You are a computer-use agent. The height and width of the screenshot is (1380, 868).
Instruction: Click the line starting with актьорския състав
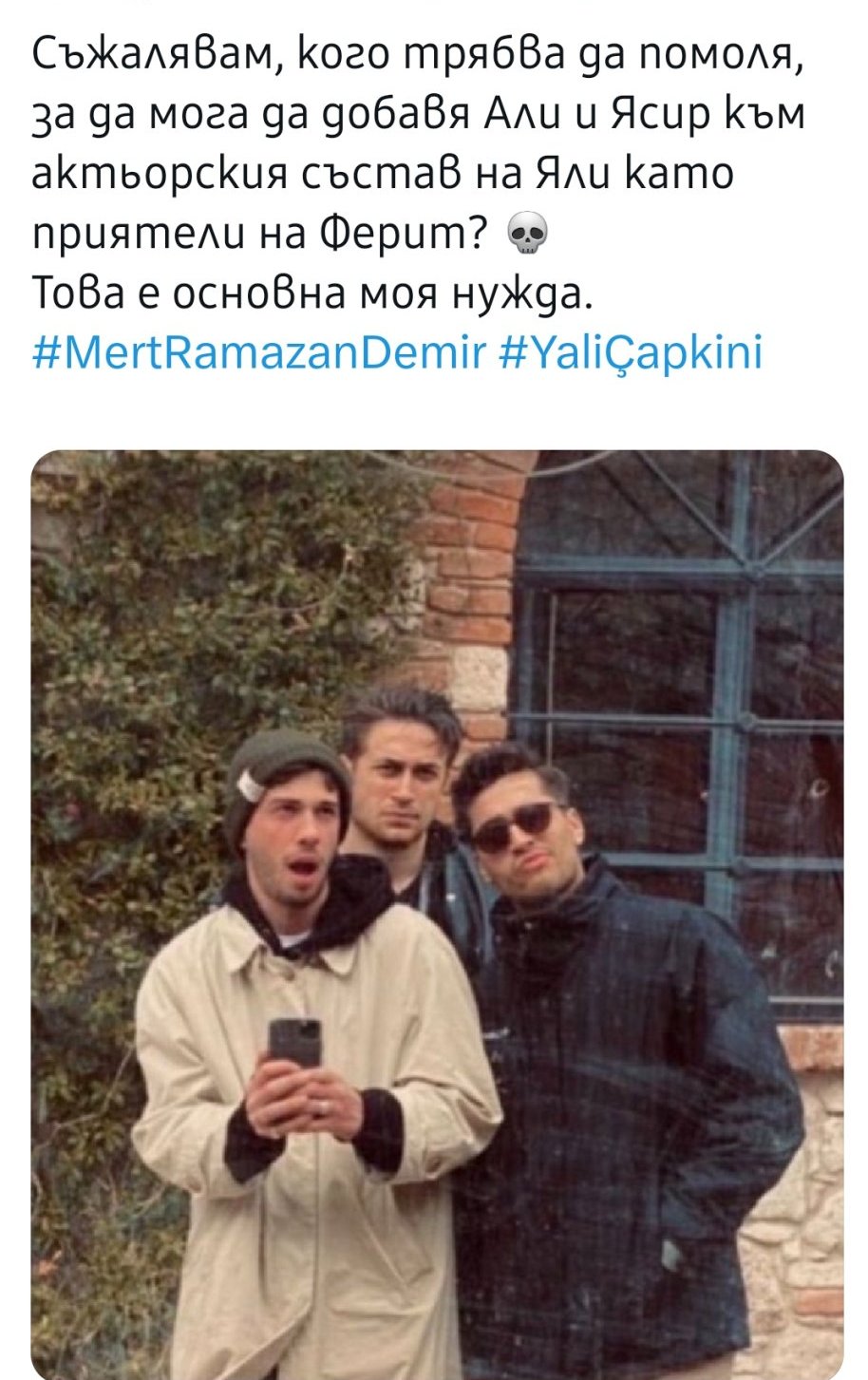coord(383,175)
